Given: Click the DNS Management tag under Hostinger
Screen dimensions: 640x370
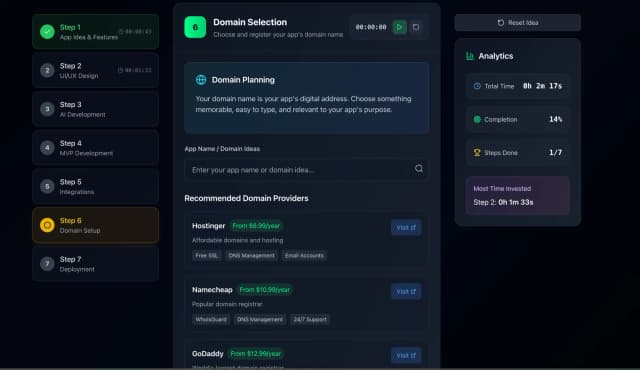Looking at the screenshot, I should (x=251, y=256).
